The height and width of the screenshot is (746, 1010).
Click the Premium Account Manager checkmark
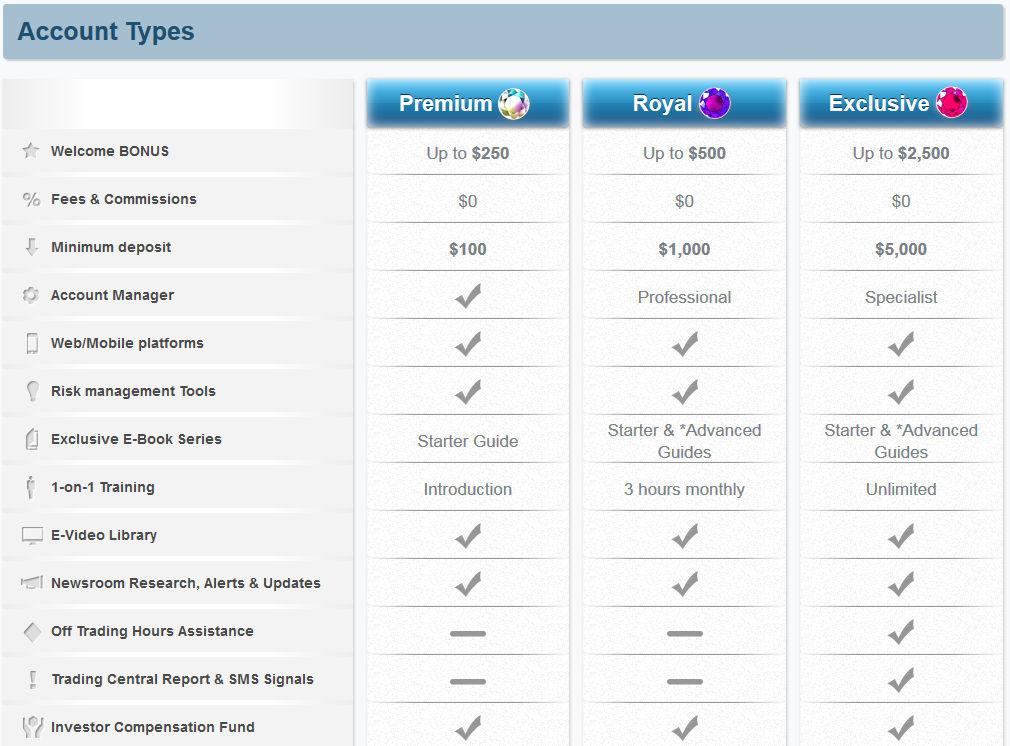(468, 296)
